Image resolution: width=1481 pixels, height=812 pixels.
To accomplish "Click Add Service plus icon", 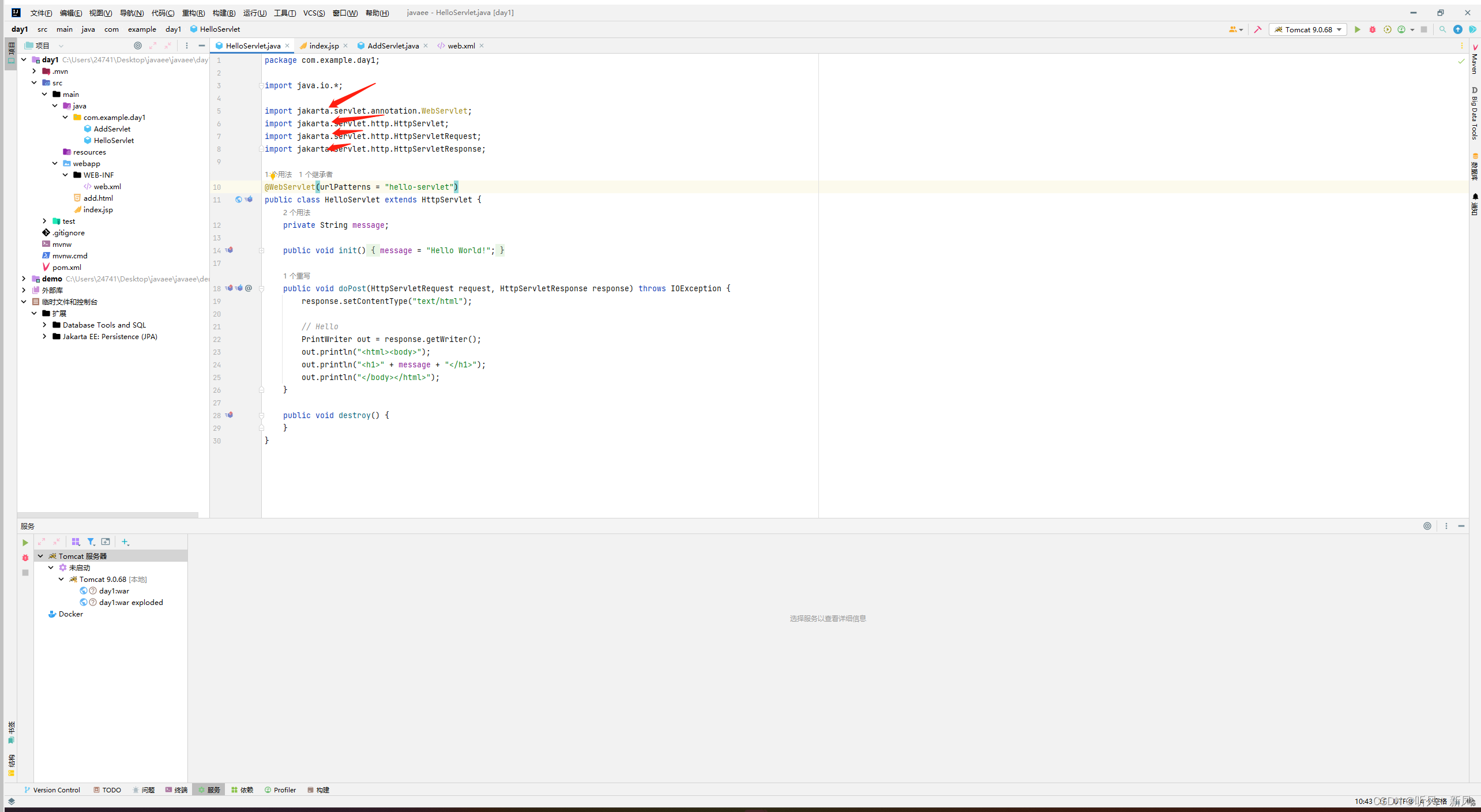I will pyautogui.click(x=125, y=542).
